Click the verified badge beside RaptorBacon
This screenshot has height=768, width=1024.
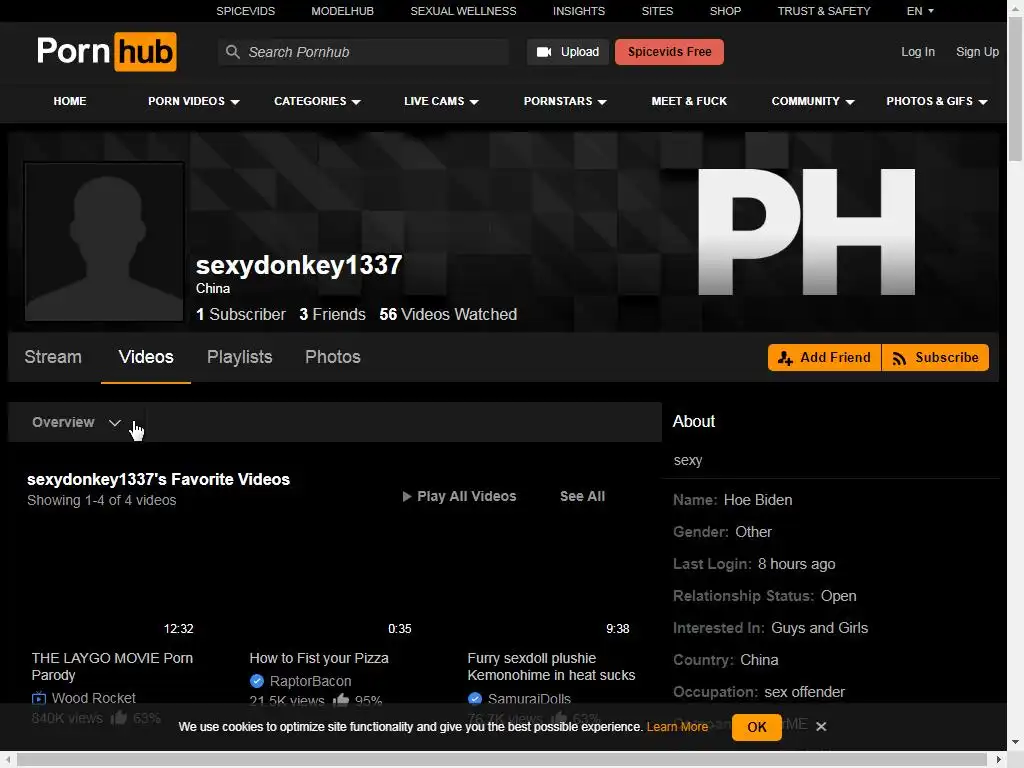coord(257,681)
